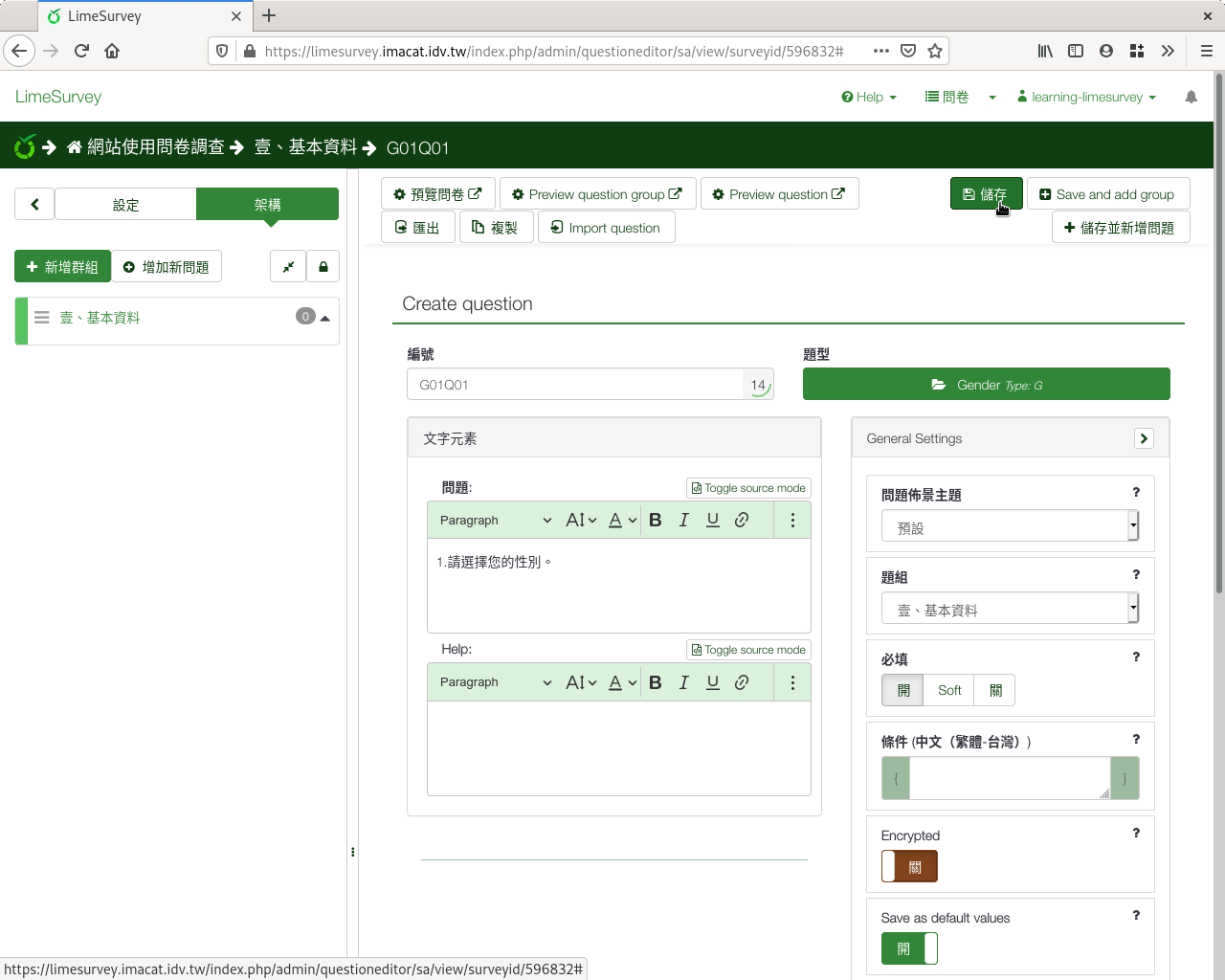
Task: Insert link in the 問題 editor
Action: point(742,520)
